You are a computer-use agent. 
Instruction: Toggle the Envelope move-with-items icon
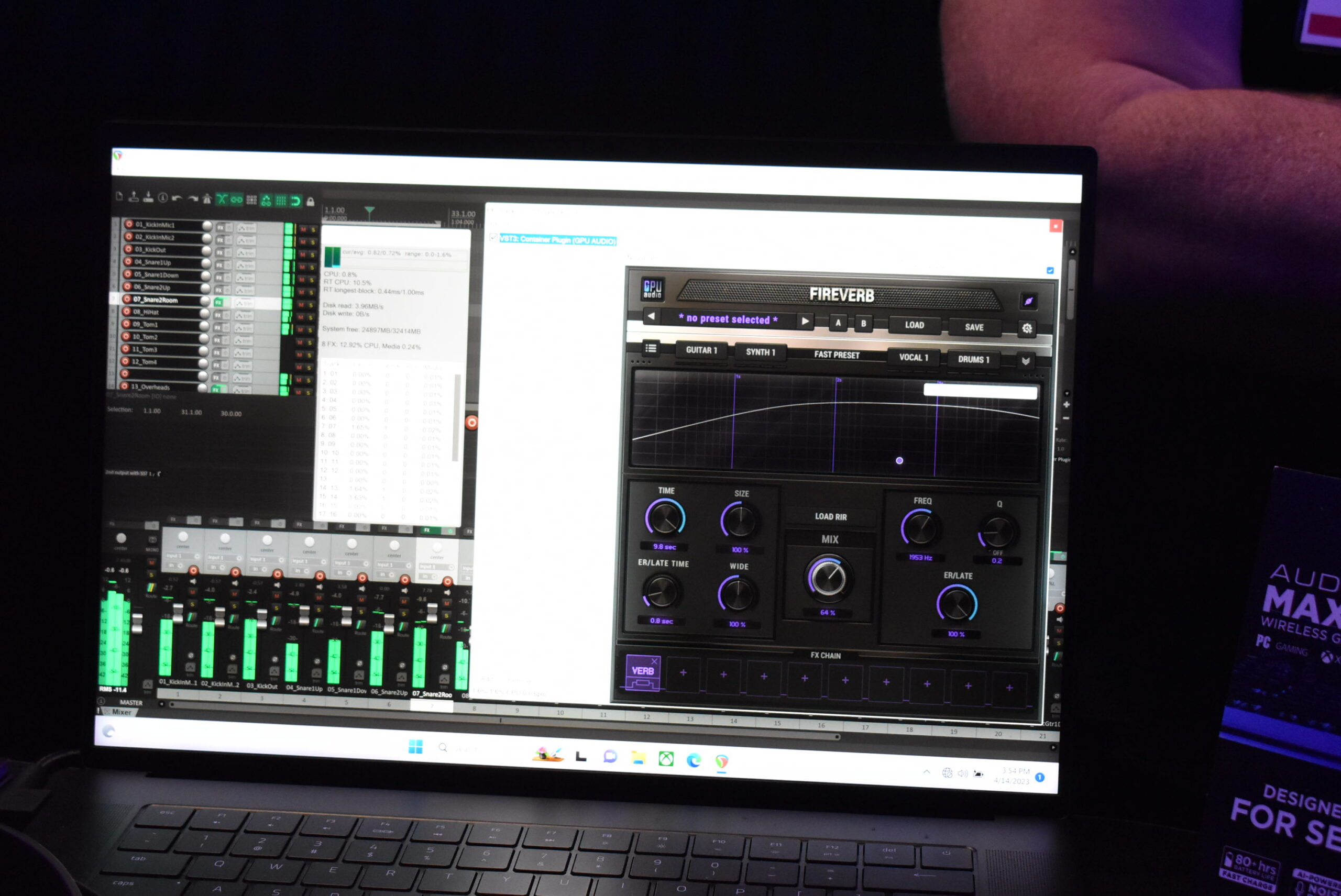[x=267, y=200]
